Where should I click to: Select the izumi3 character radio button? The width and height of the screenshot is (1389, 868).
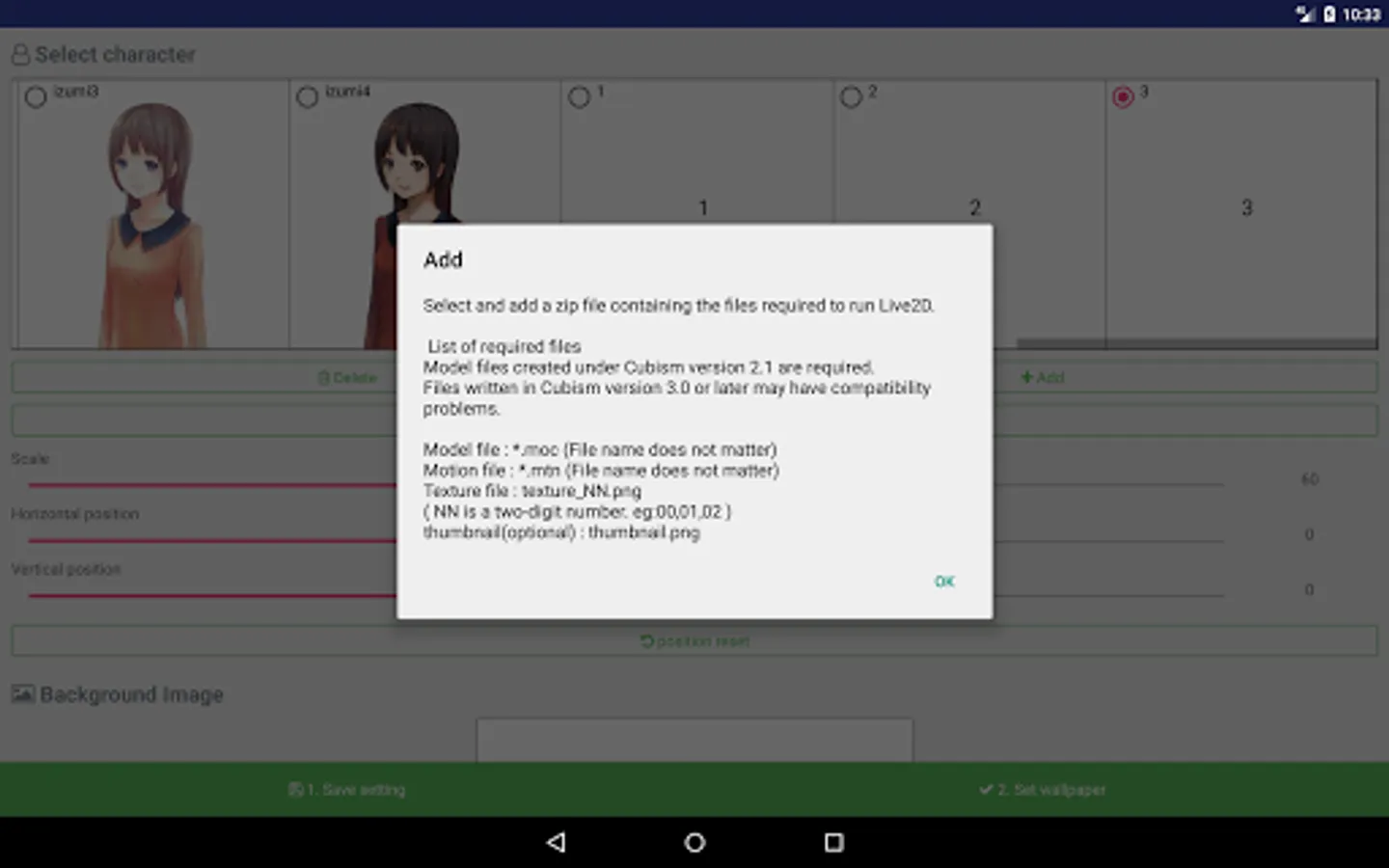(x=36, y=97)
